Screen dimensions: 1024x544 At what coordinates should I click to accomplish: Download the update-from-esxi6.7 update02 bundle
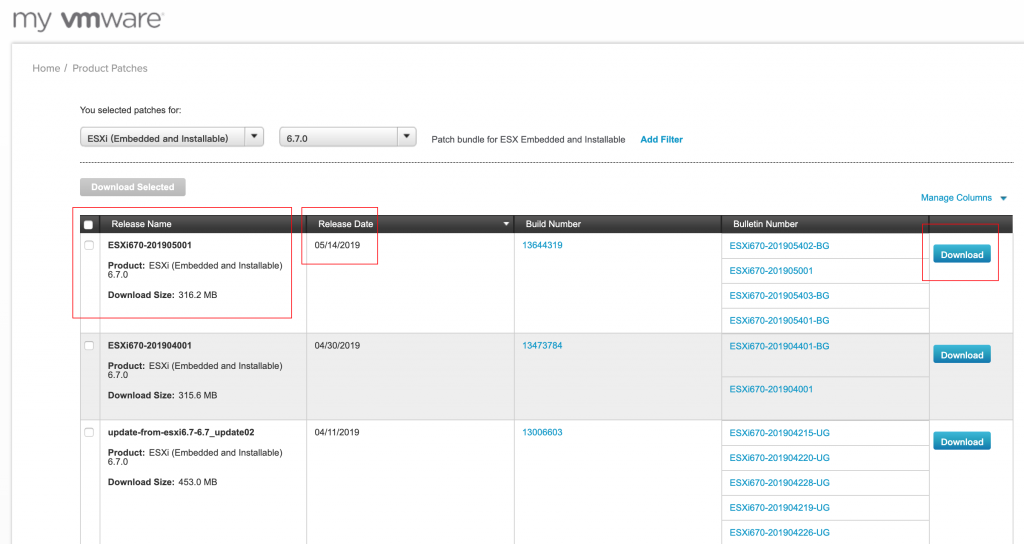point(961,442)
